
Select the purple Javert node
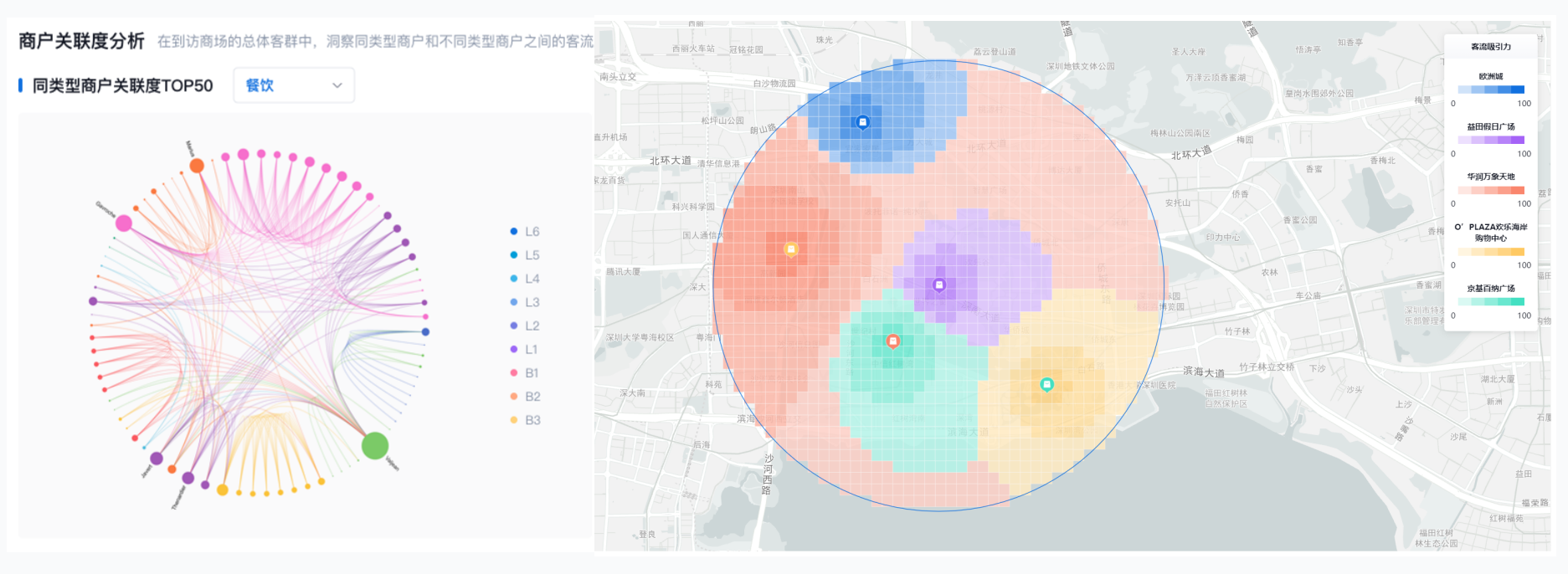pyautogui.click(x=157, y=458)
